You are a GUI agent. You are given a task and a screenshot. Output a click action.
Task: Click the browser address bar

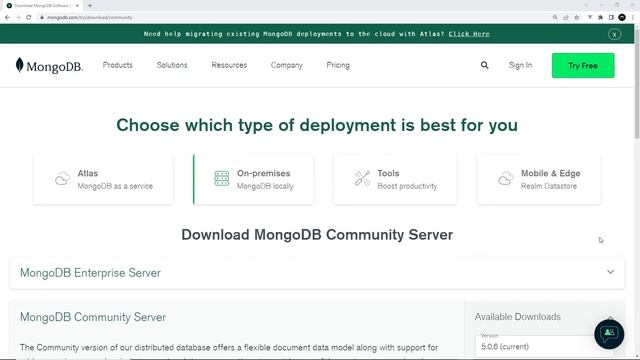(294, 18)
